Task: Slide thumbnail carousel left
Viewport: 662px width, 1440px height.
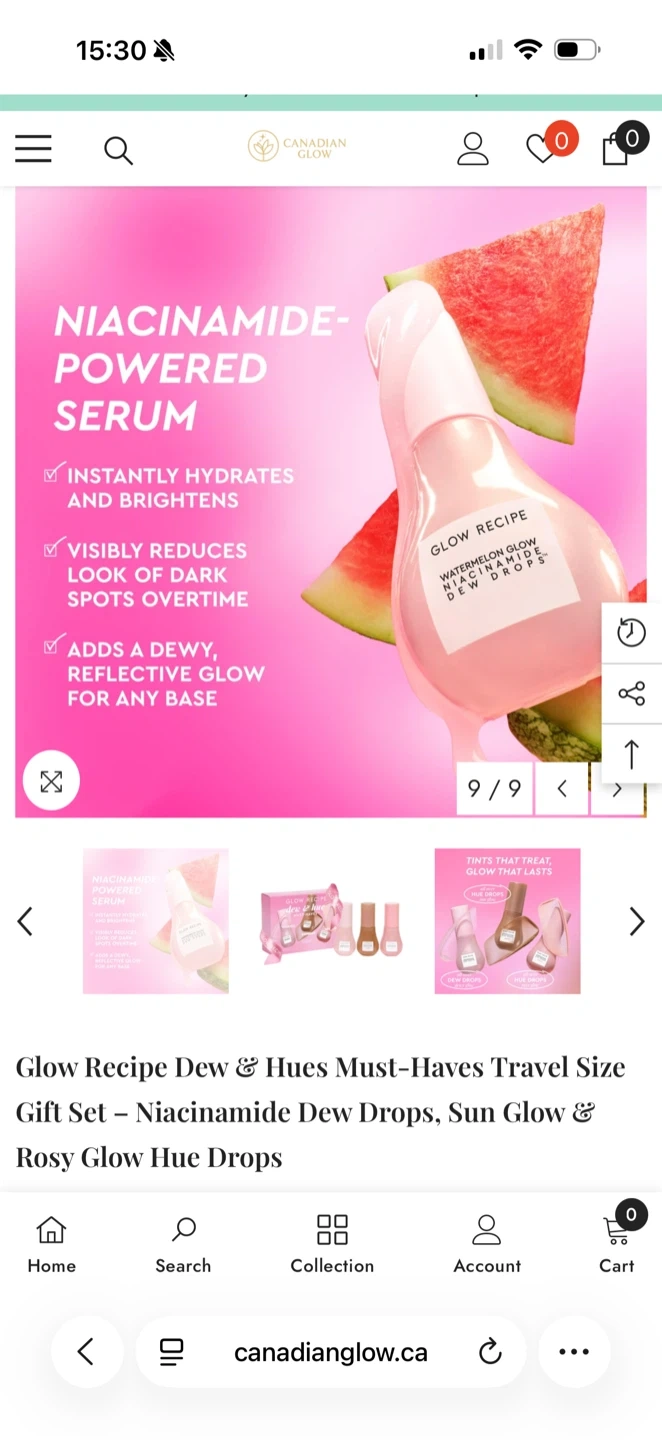Action: point(26,921)
